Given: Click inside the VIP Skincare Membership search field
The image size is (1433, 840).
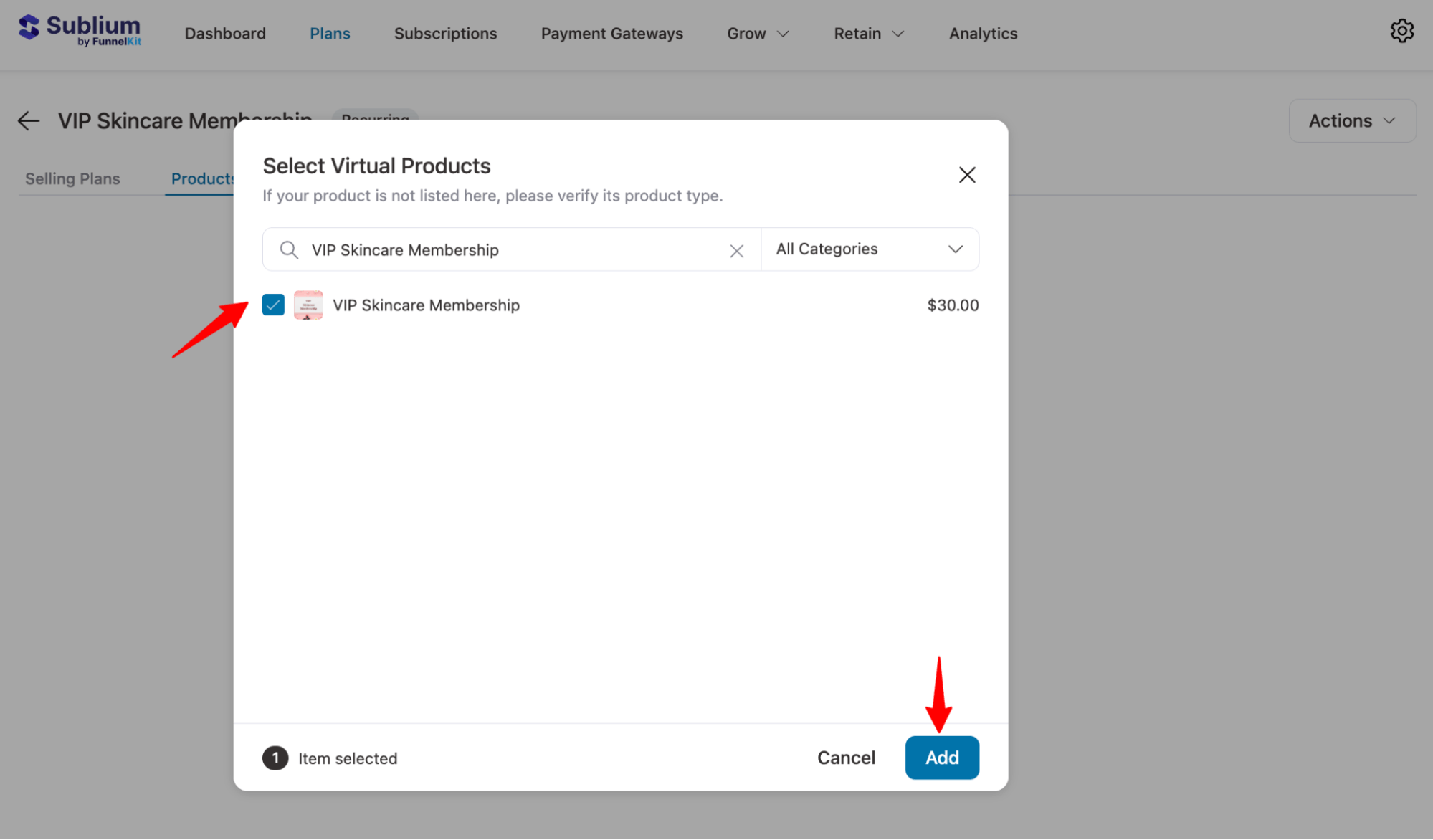Looking at the screenshot, I should (x=502, y=249).
